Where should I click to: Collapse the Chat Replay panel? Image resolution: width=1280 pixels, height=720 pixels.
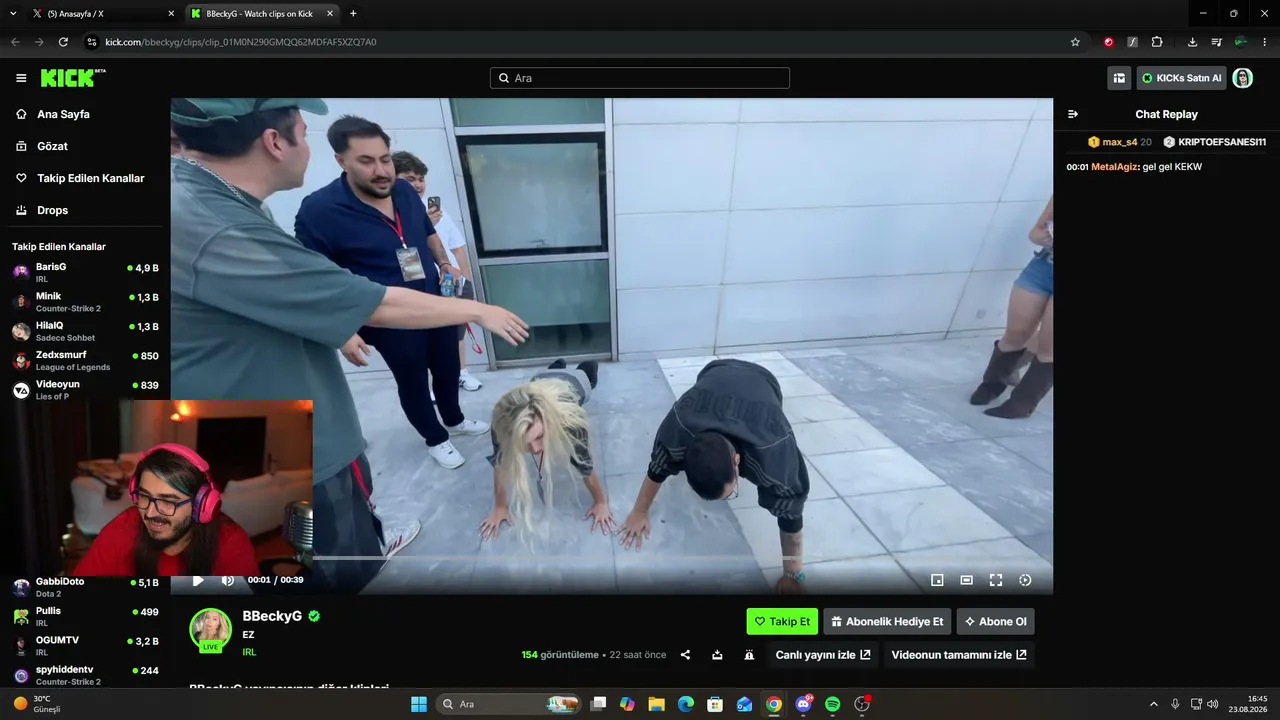click(x=1073, y=114)
